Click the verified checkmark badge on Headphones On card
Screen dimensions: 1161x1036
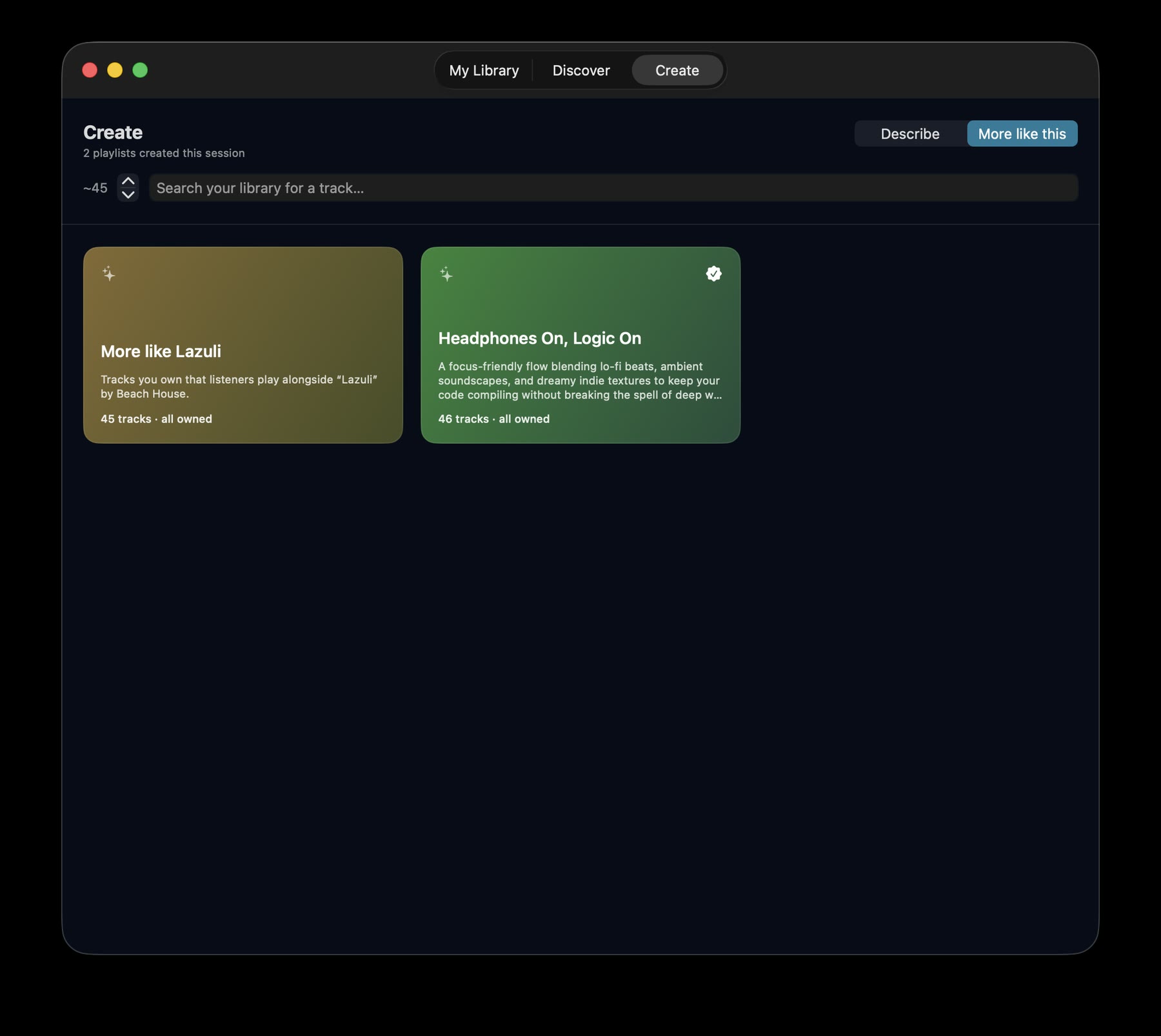[713, 274]
